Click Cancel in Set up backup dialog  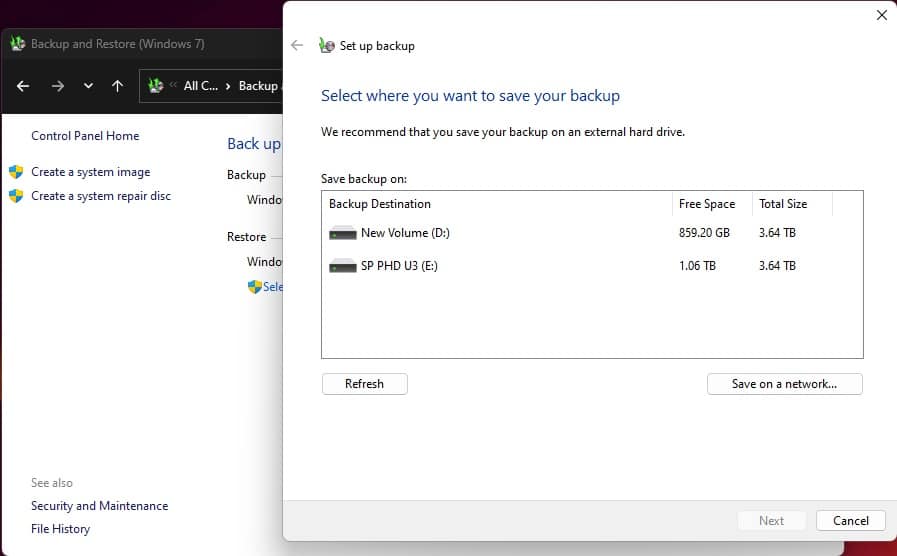(x=850, y=521)
